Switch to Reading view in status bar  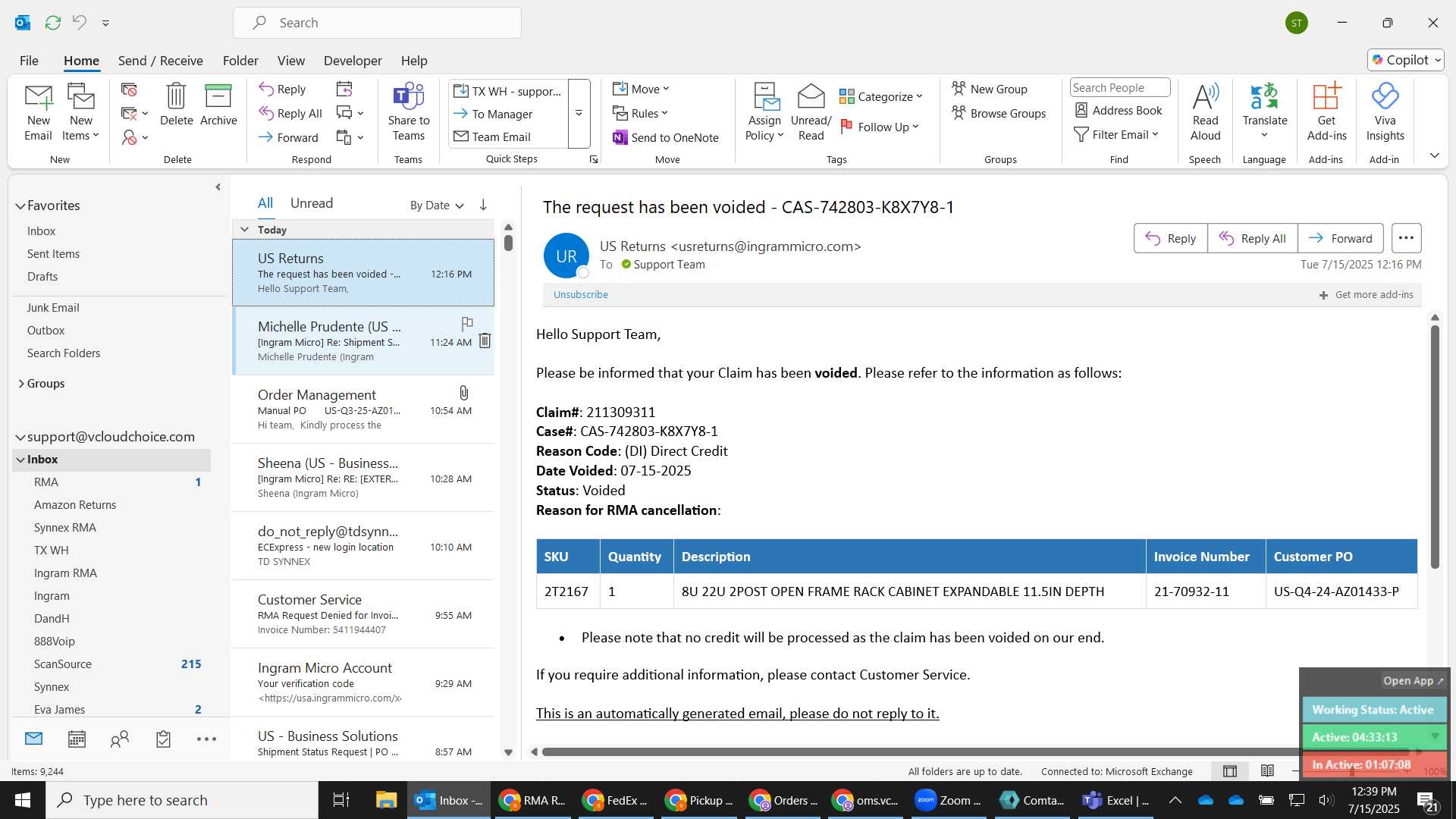coord(1267,771)
